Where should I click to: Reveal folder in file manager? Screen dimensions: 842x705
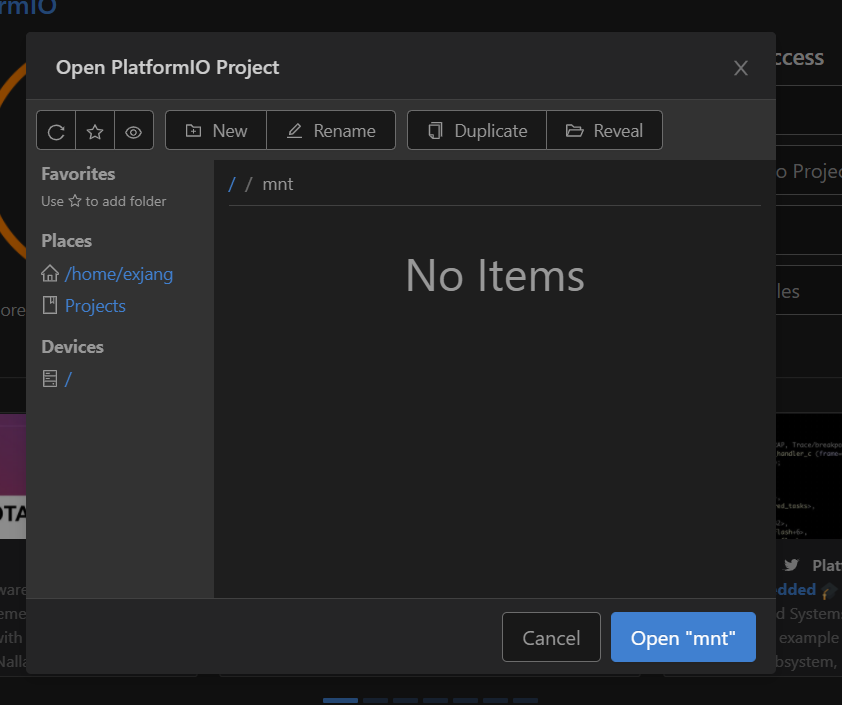[x=604, y=130]
